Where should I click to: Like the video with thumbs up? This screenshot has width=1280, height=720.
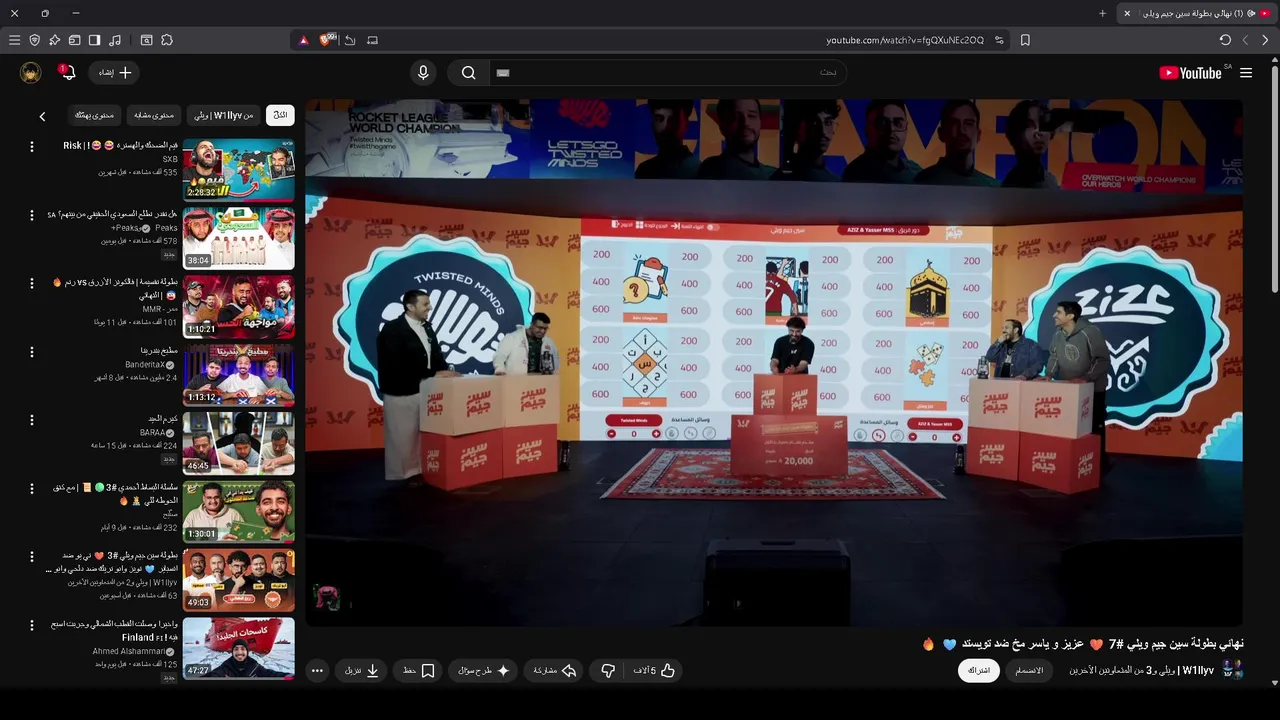coord(656,670)
